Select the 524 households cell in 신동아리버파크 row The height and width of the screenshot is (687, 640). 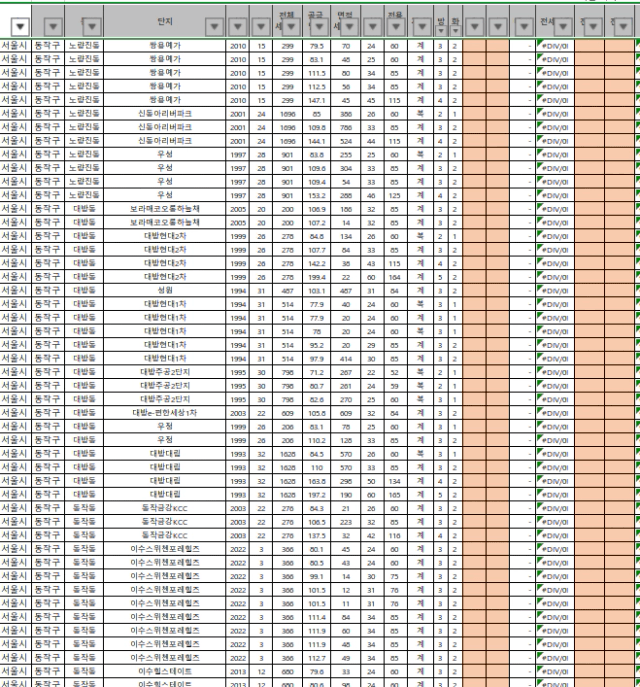[x=346, y=141]
